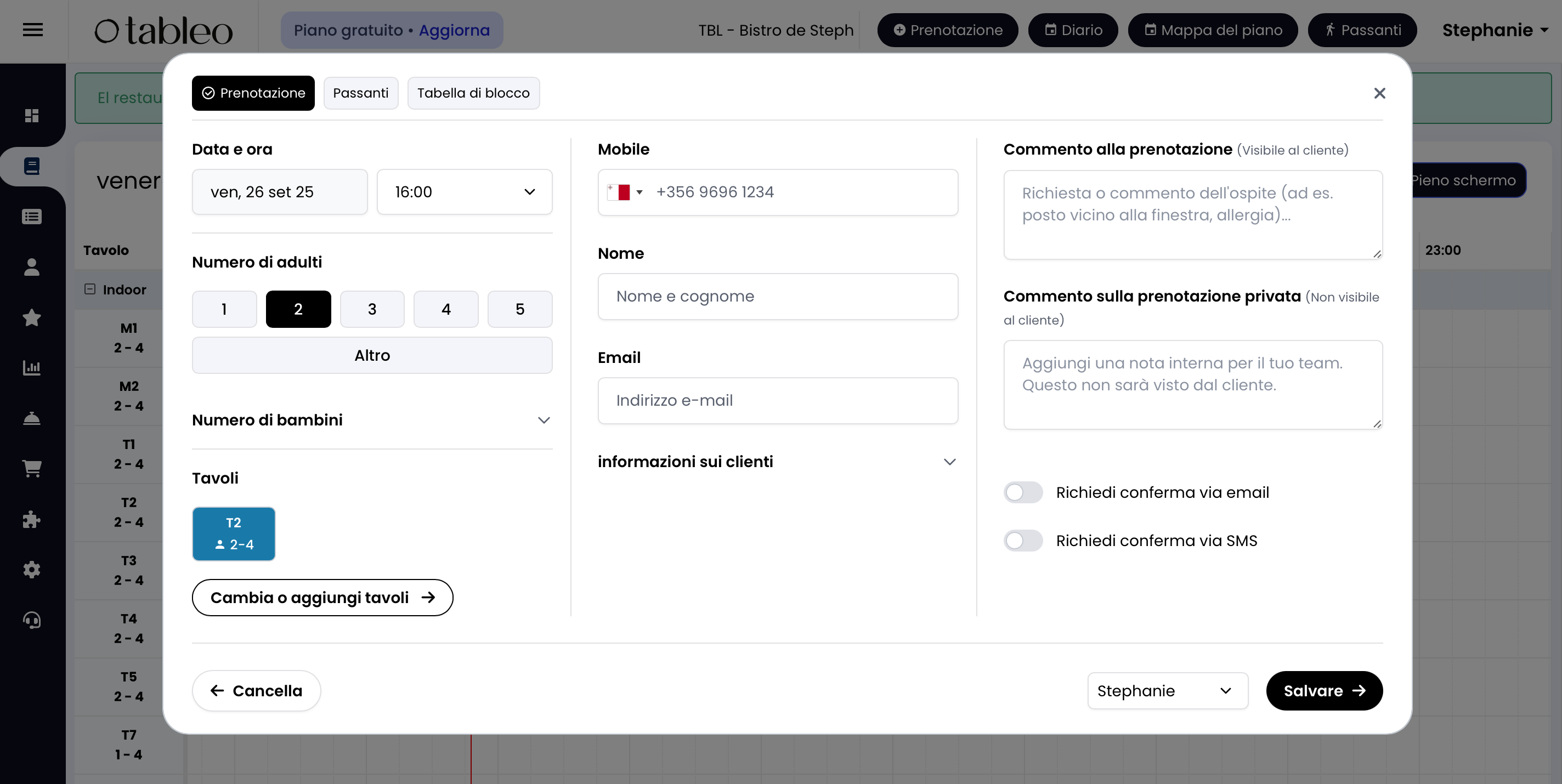Click the T4 table row label

tap(128, 629)
